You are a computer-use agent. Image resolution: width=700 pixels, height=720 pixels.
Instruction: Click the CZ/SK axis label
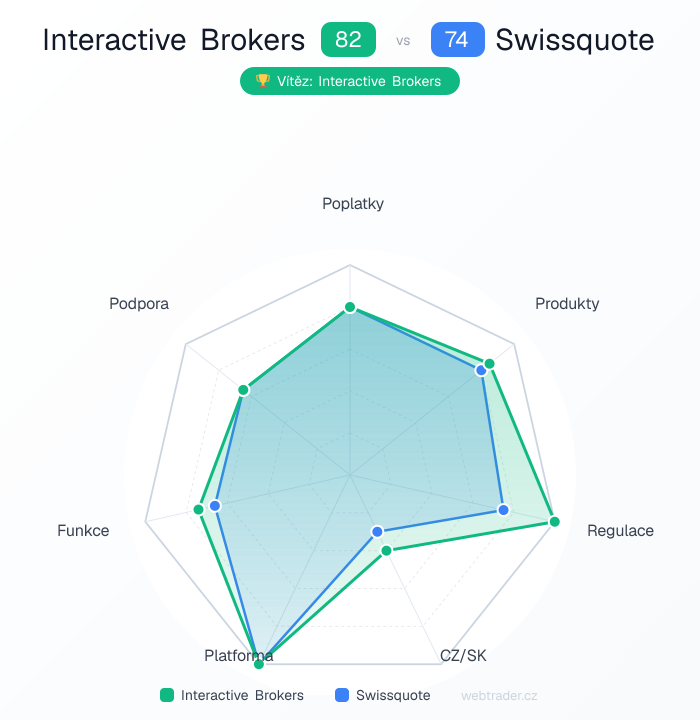463,656
